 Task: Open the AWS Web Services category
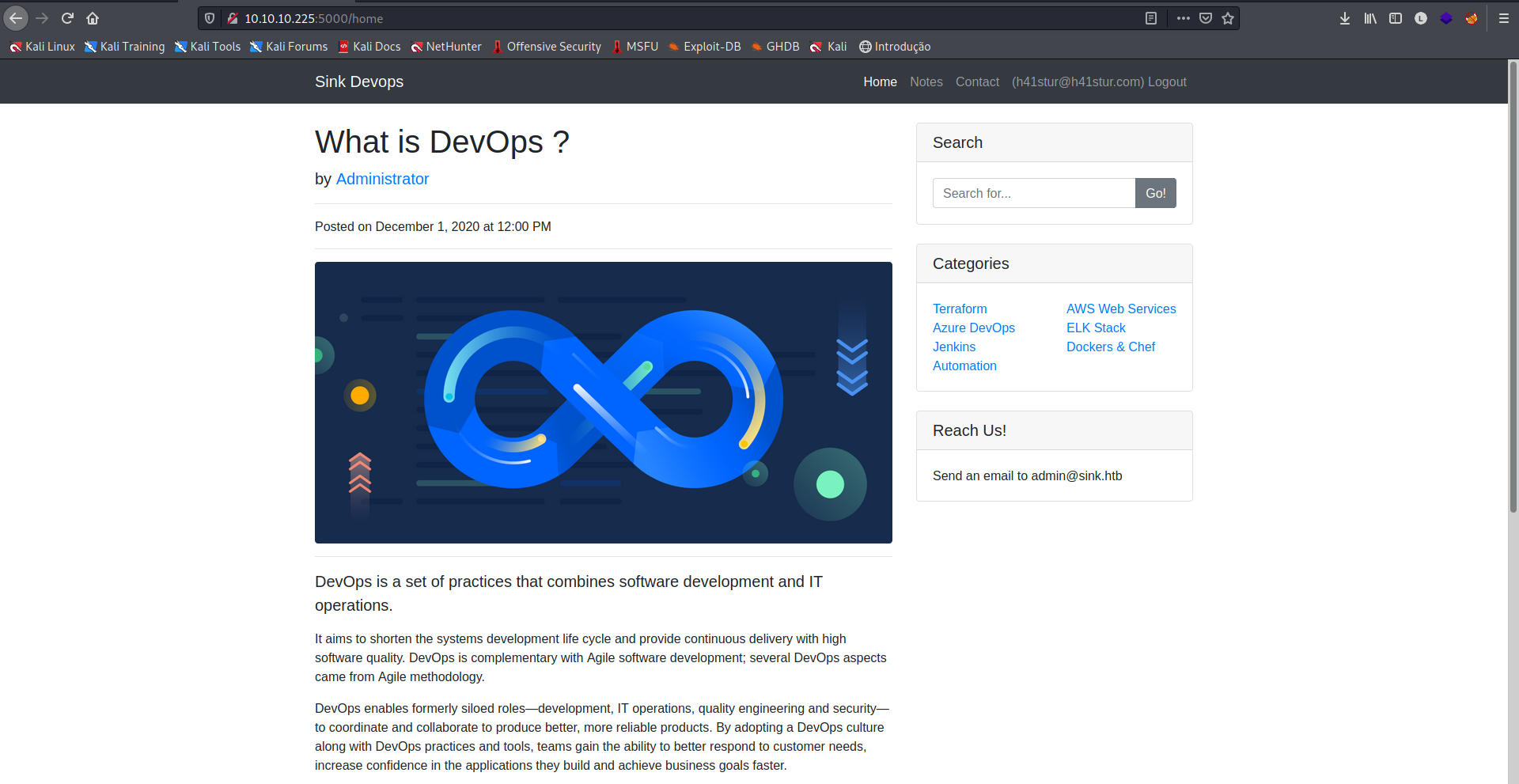coord(1120,309)
